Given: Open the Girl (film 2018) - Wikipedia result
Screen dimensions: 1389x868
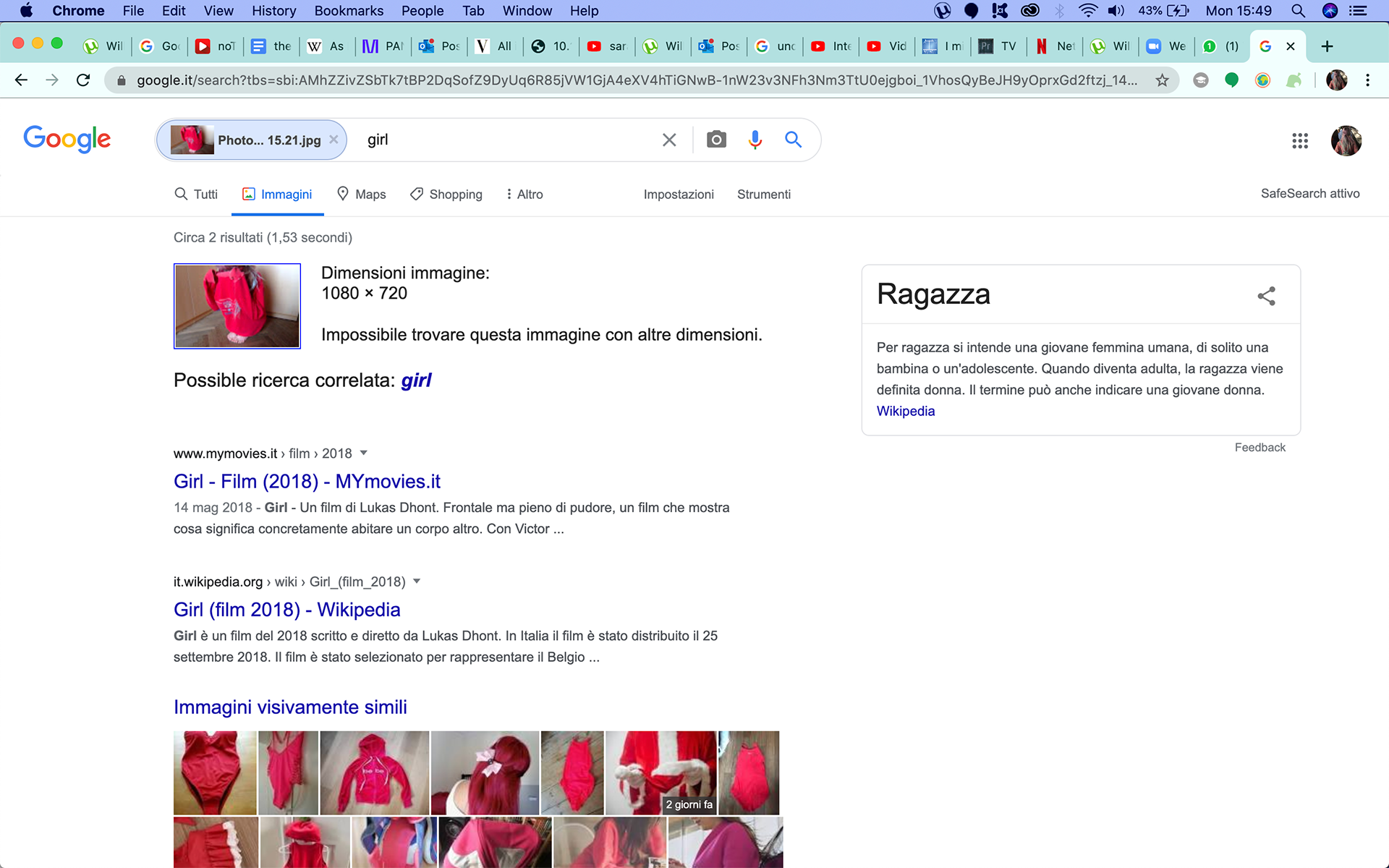Looking at the screenshot, I should [x=286, y=609].
